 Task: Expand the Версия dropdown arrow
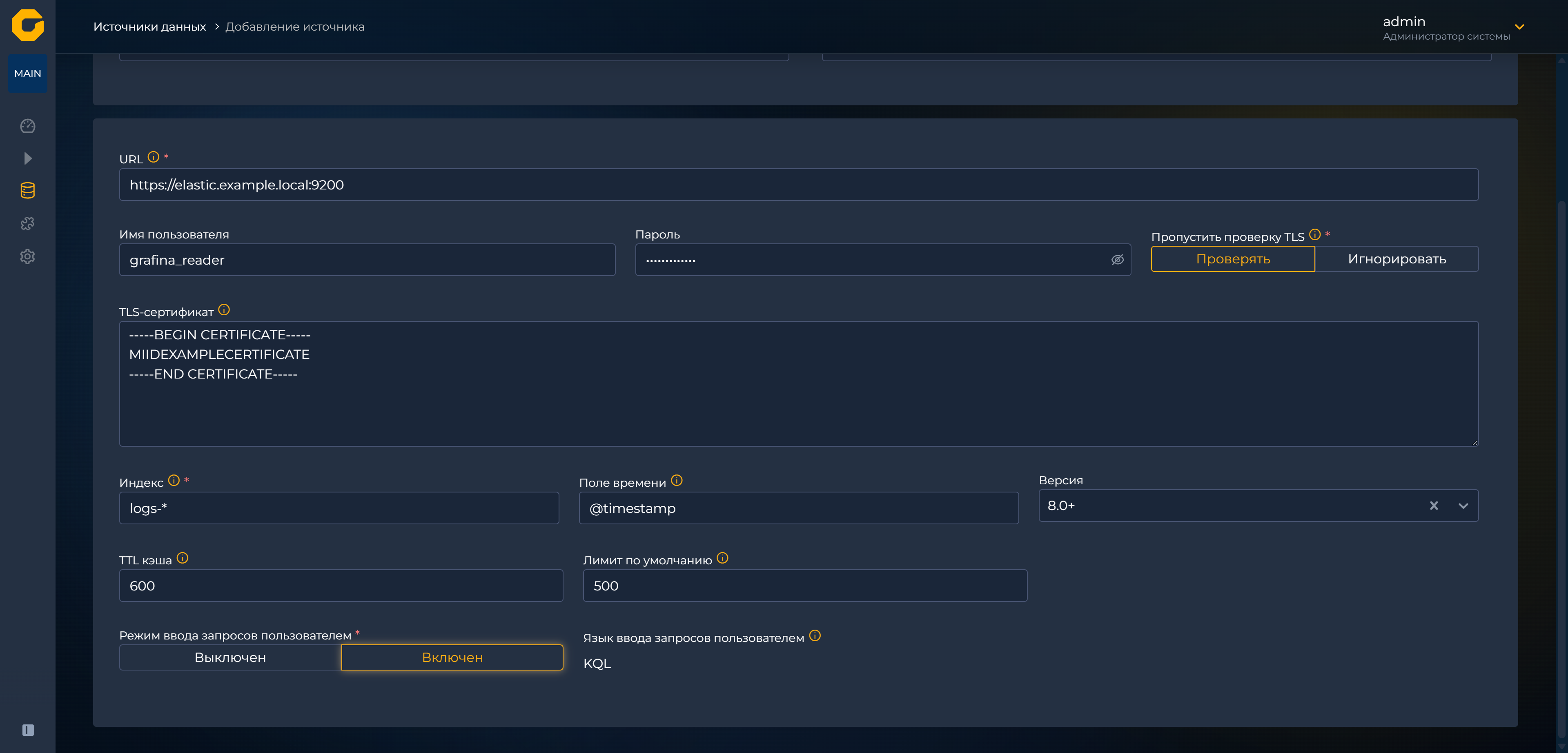click(x=1463, y=506)
